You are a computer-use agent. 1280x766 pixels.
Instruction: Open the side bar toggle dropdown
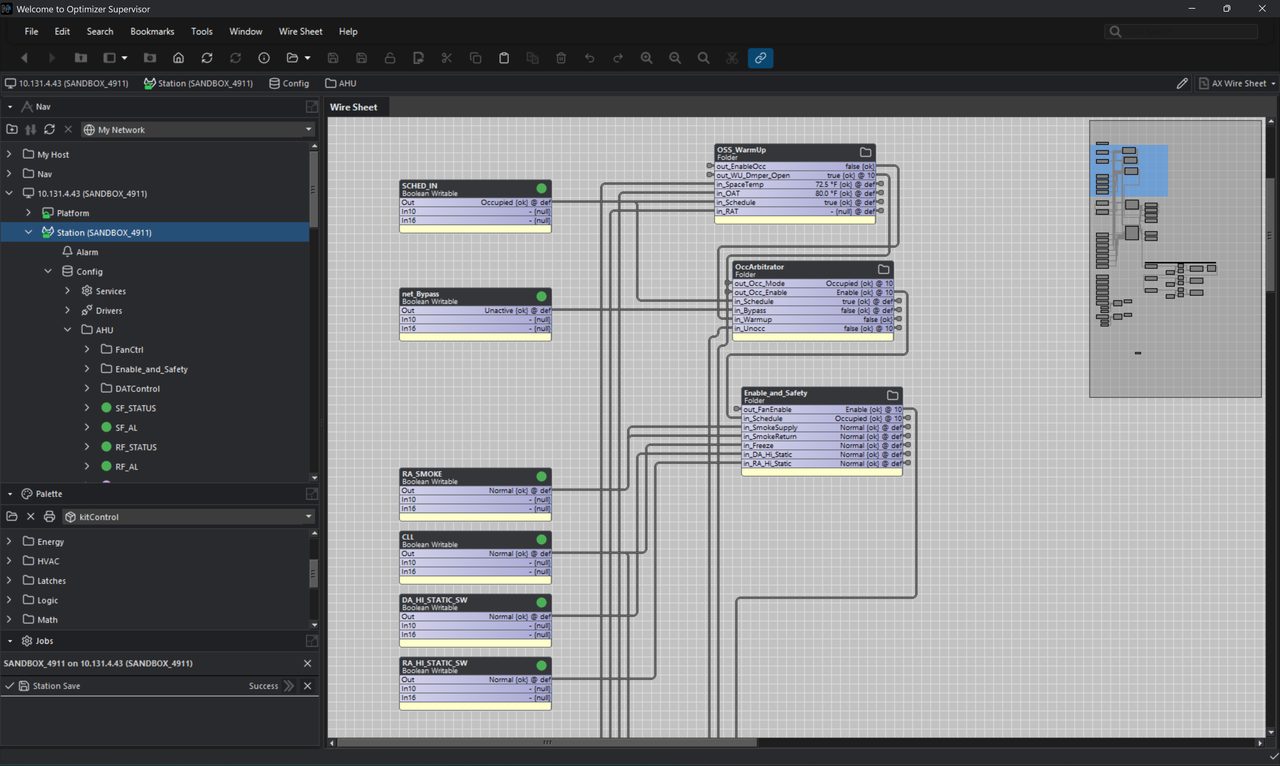click(x=124, y=58)
